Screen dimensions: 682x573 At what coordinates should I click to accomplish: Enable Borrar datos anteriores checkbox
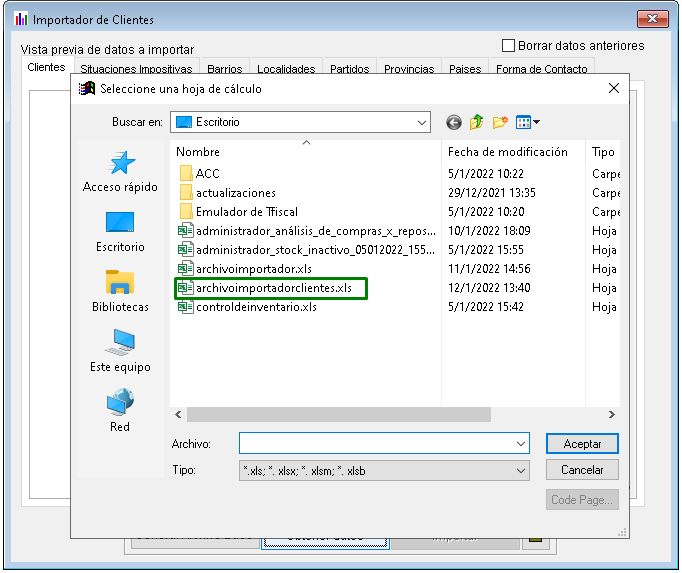508,46
